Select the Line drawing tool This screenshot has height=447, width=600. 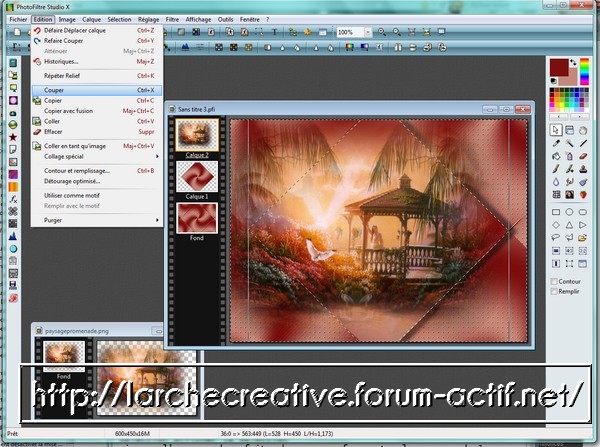(583, 143)
